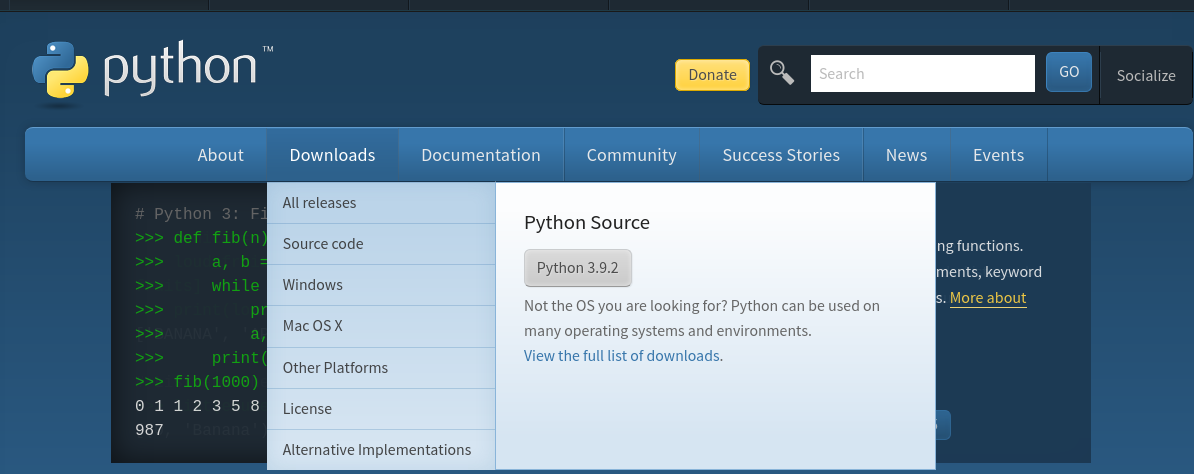The width and height of the screenshot is (1194, 474).
Task: Select Windows in Downloads dropdown
Action: (381, 285)
